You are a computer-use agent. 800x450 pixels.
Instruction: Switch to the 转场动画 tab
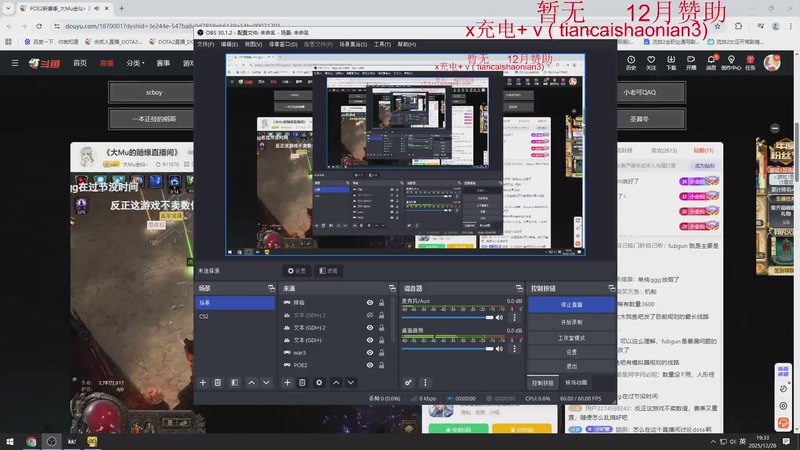coord(576,383)
